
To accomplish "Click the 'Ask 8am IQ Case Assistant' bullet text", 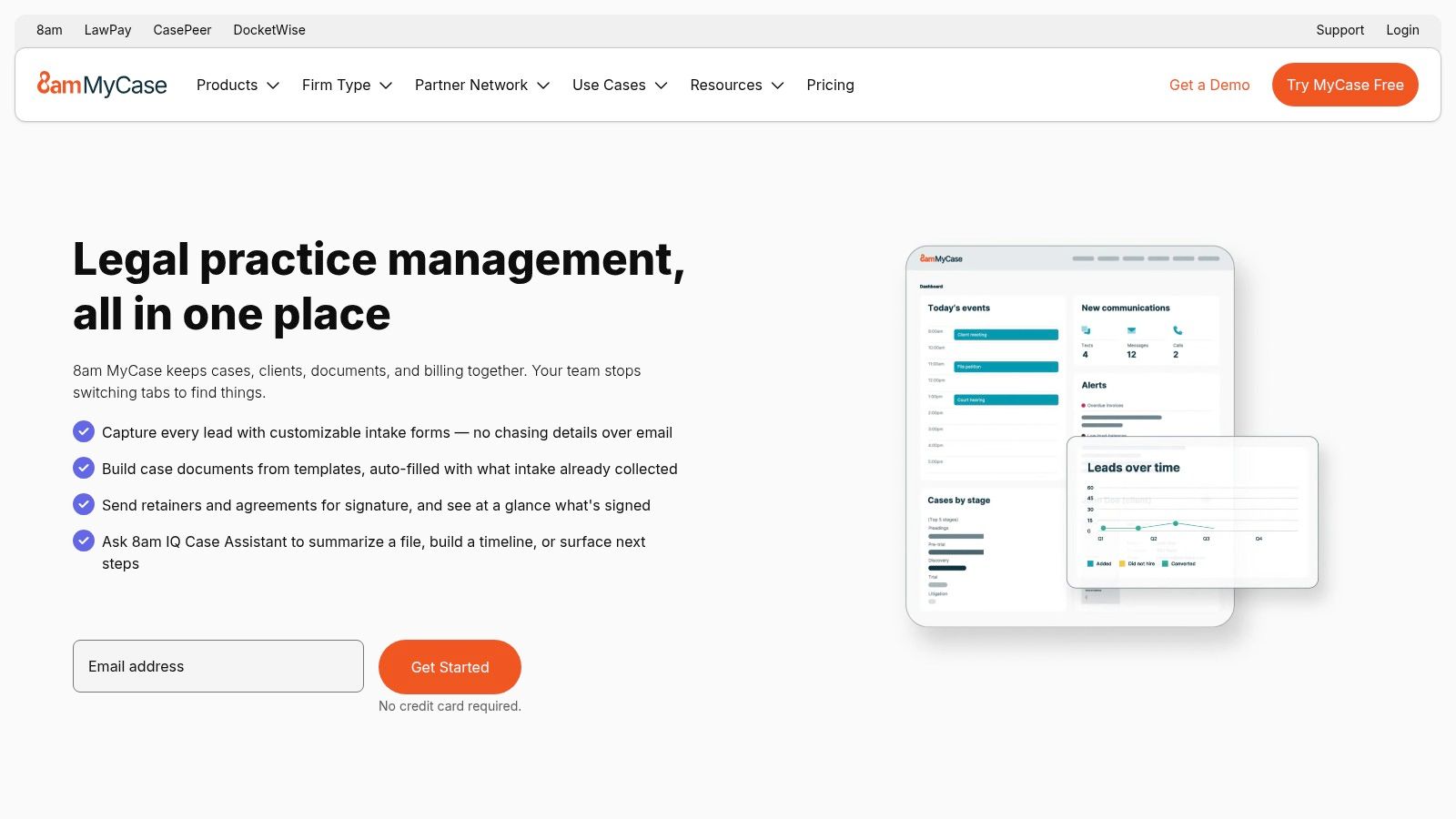I will 374,552.
